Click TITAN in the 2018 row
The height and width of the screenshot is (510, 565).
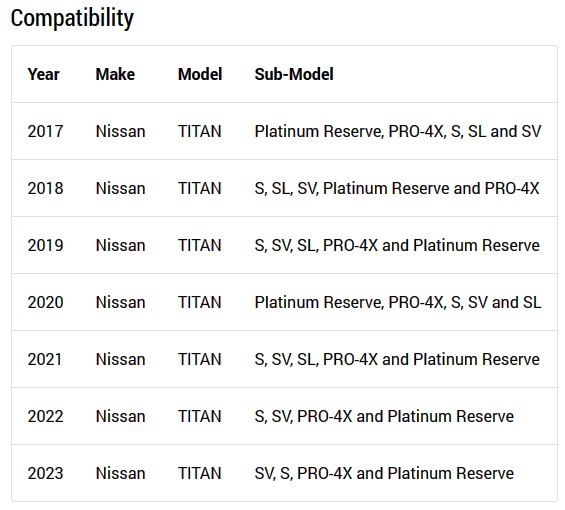coord(200,188)
